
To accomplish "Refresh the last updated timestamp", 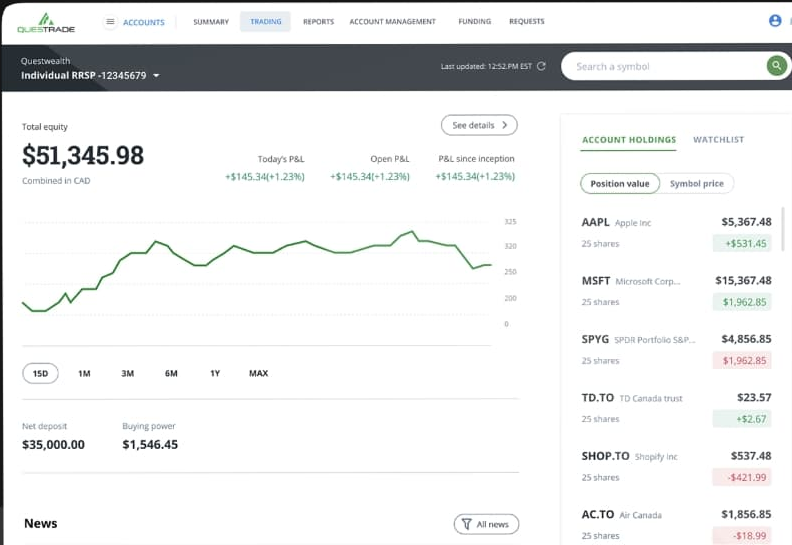I will pos(541,66).
